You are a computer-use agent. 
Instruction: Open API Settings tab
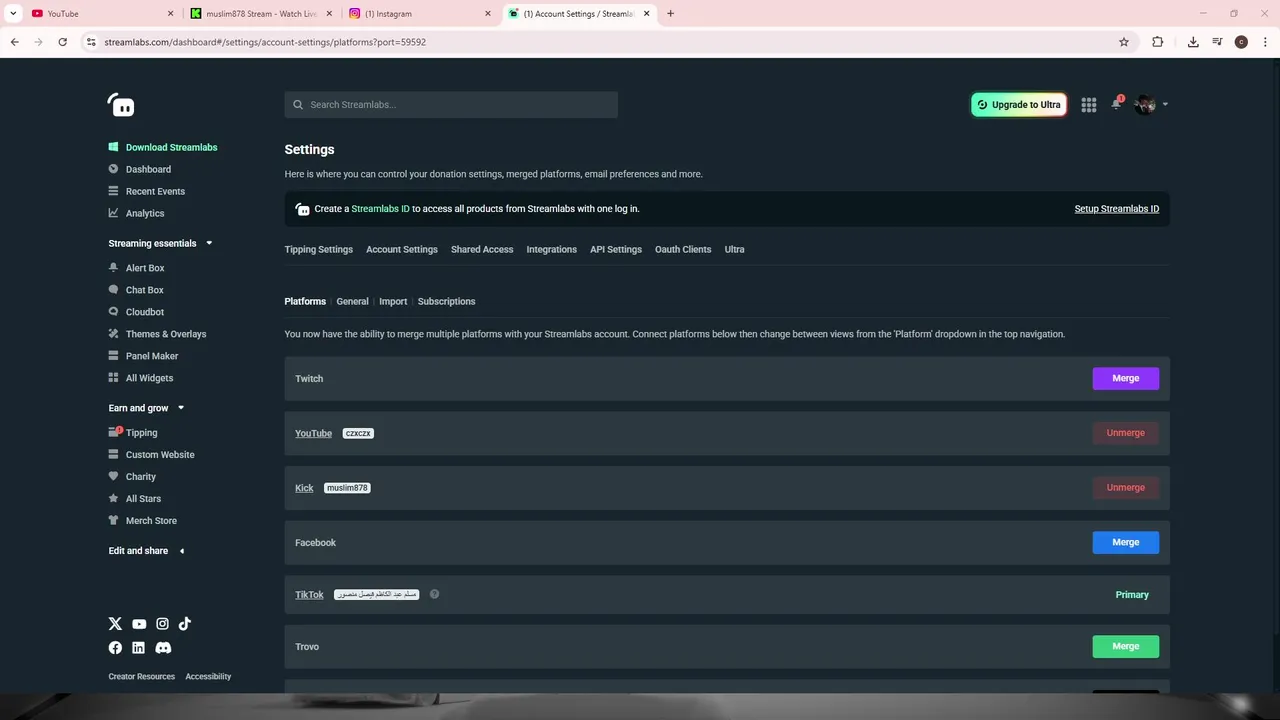[x=616, y=249]
